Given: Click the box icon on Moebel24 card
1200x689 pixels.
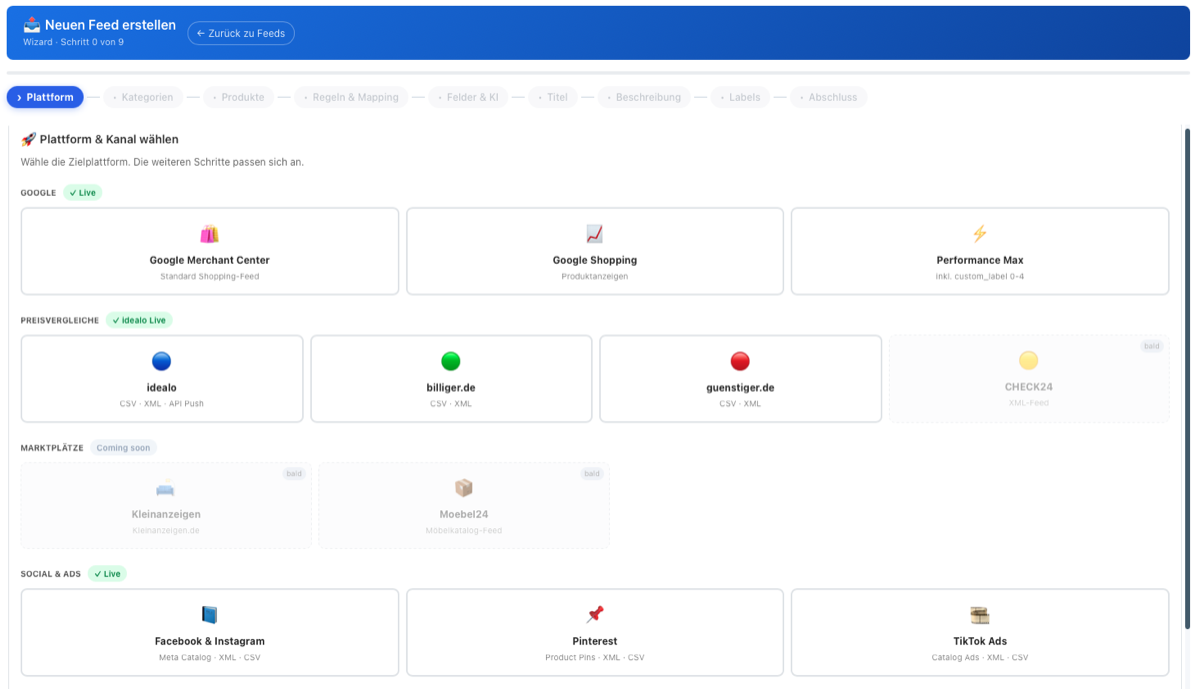Looking at the screenshot, I should 463,488.
